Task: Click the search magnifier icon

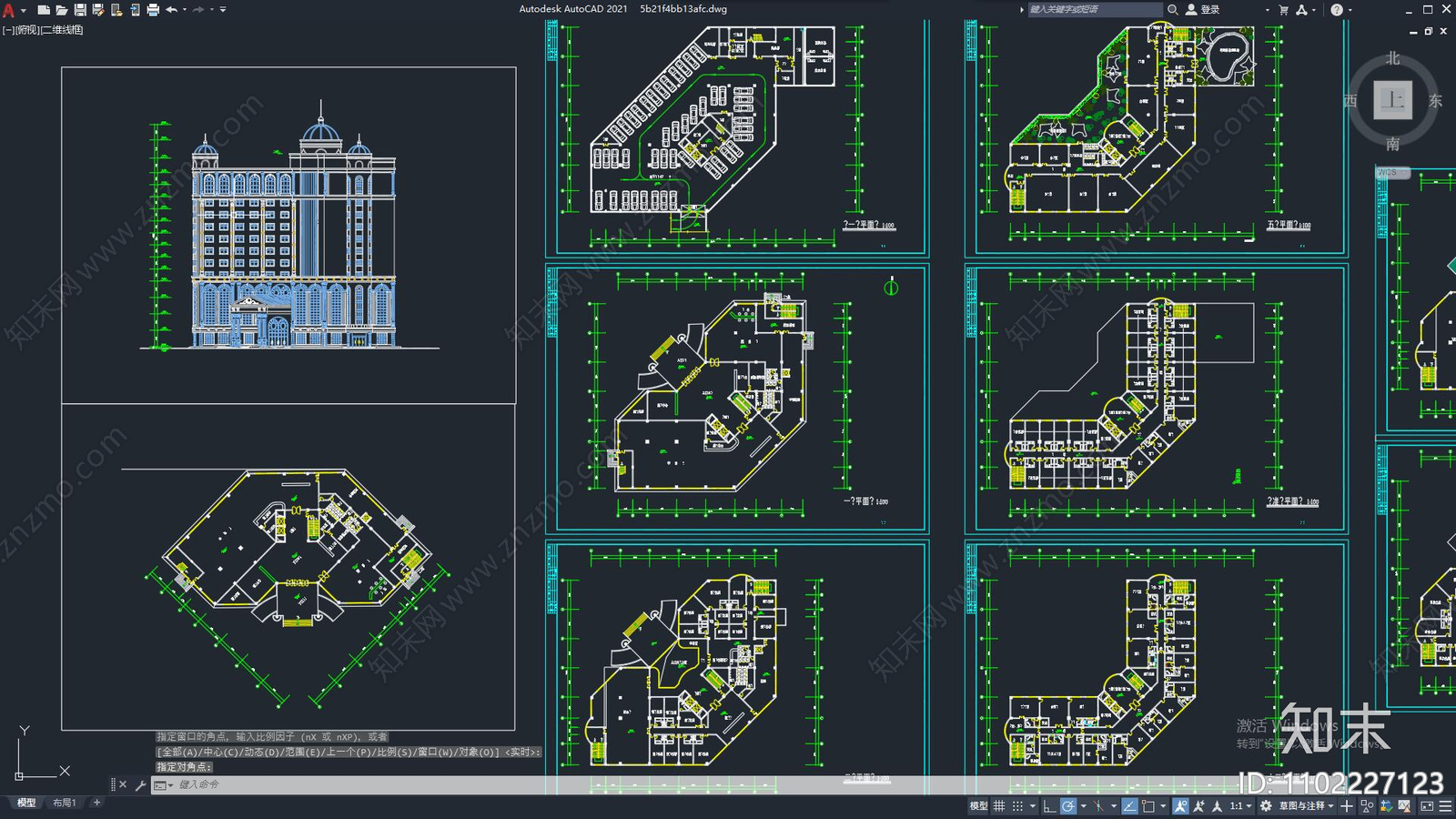Action: pyautogui.click(x=1173, y=10)
